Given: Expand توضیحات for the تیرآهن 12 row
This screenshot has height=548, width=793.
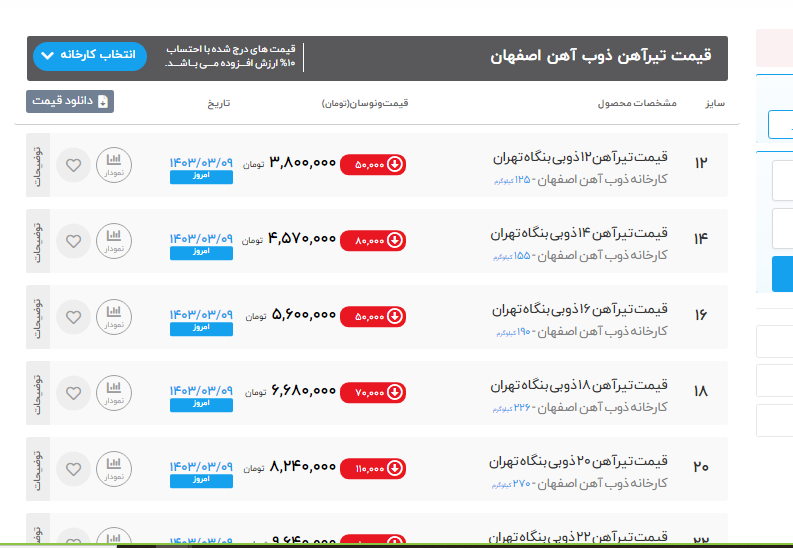Looking at the screenshot, I should pyautogui.click(x=37, y=165).
